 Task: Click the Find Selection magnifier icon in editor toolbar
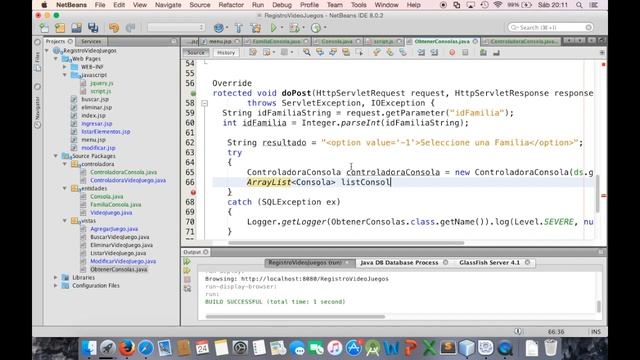[307, 52]
